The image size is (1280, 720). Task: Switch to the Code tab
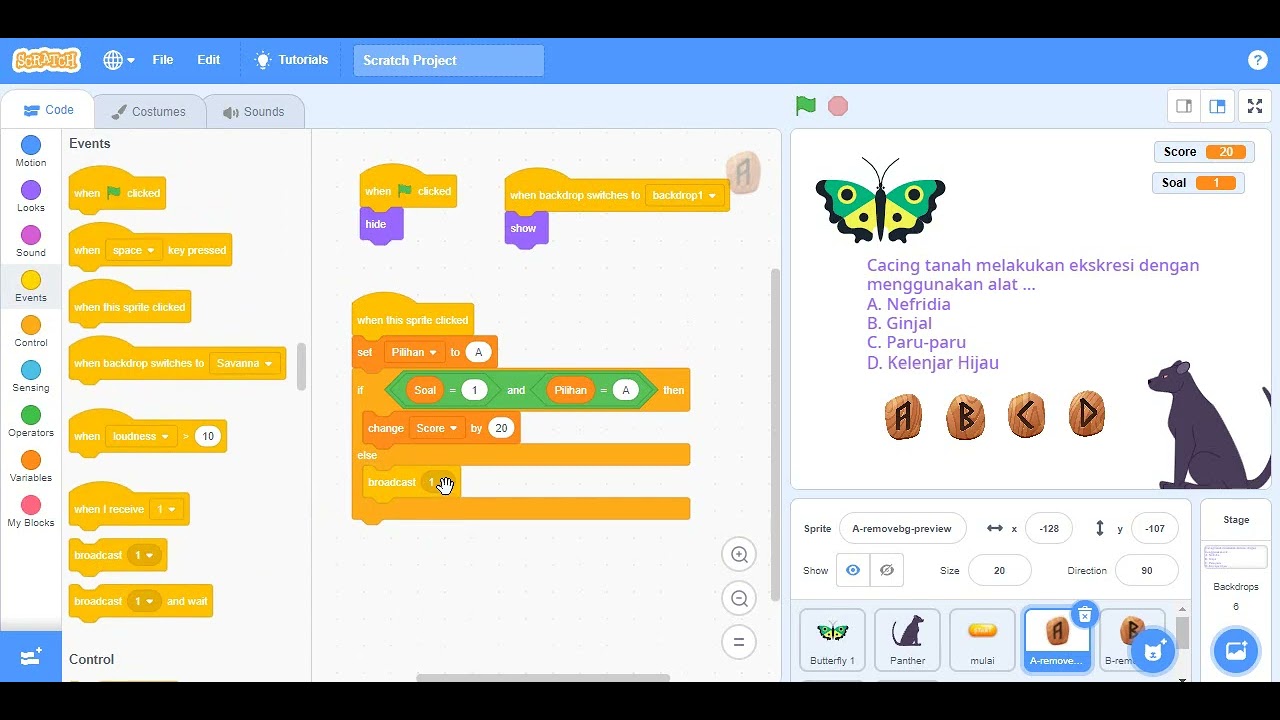[x=48, y=111]
